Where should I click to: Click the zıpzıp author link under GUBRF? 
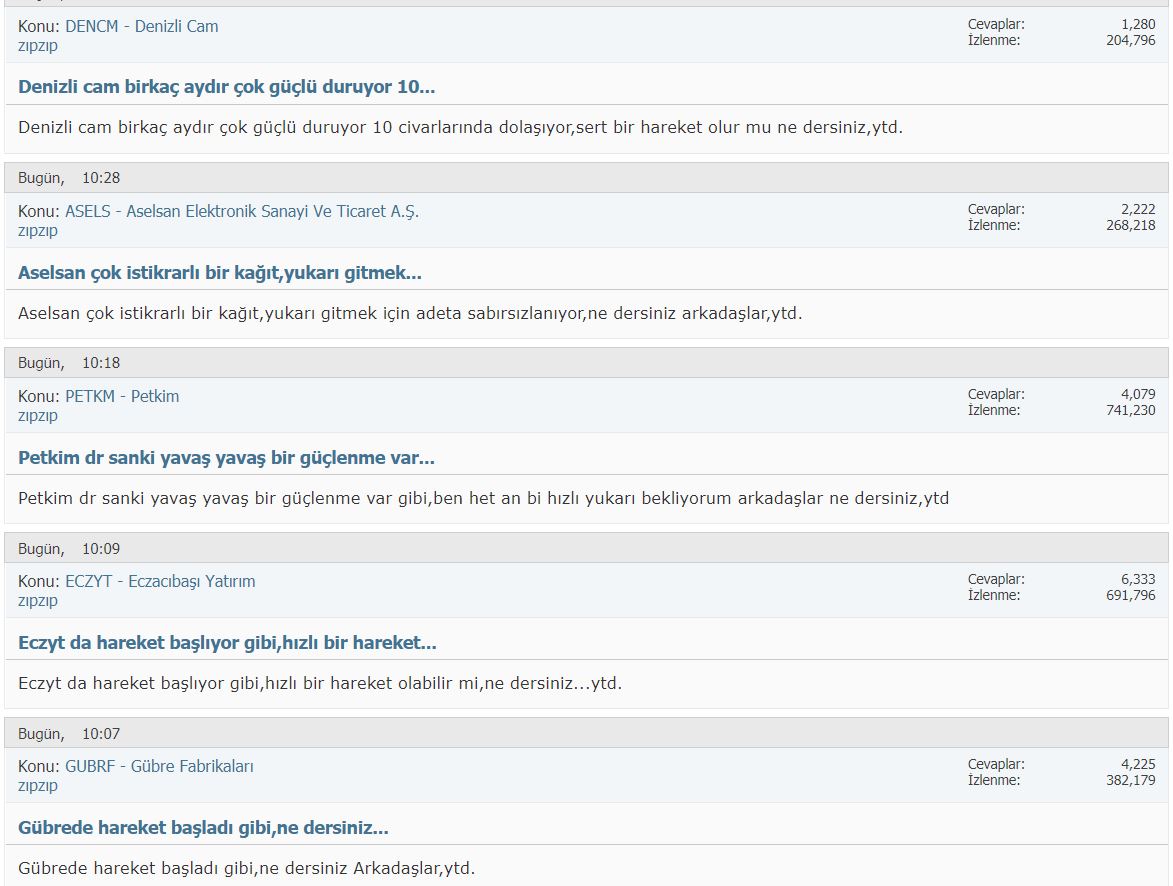click(37, 786)
